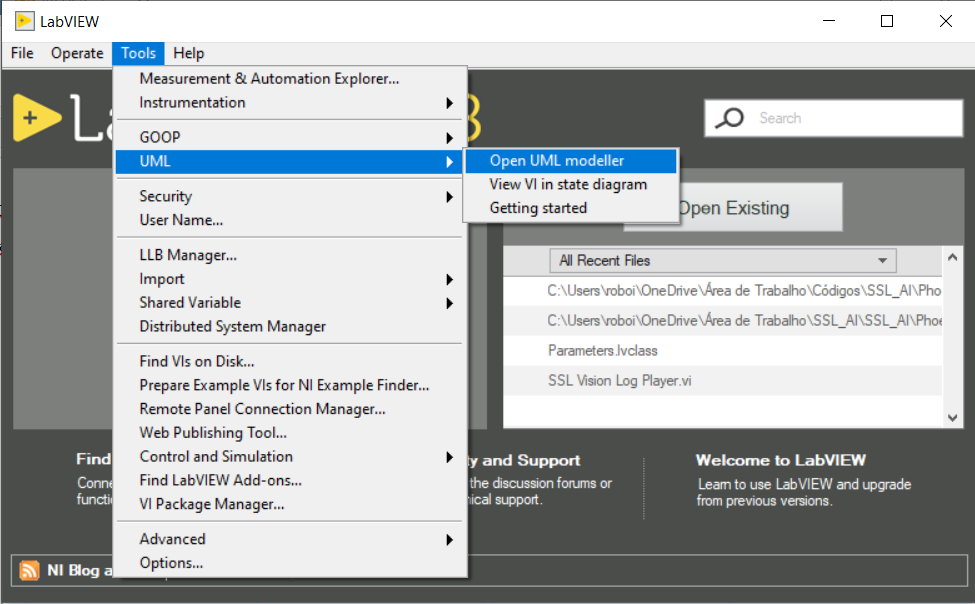The width and height of the screenshot is (975, 604).
Task: Click the recent files scroll up arrow
Action: pos(953,257)
